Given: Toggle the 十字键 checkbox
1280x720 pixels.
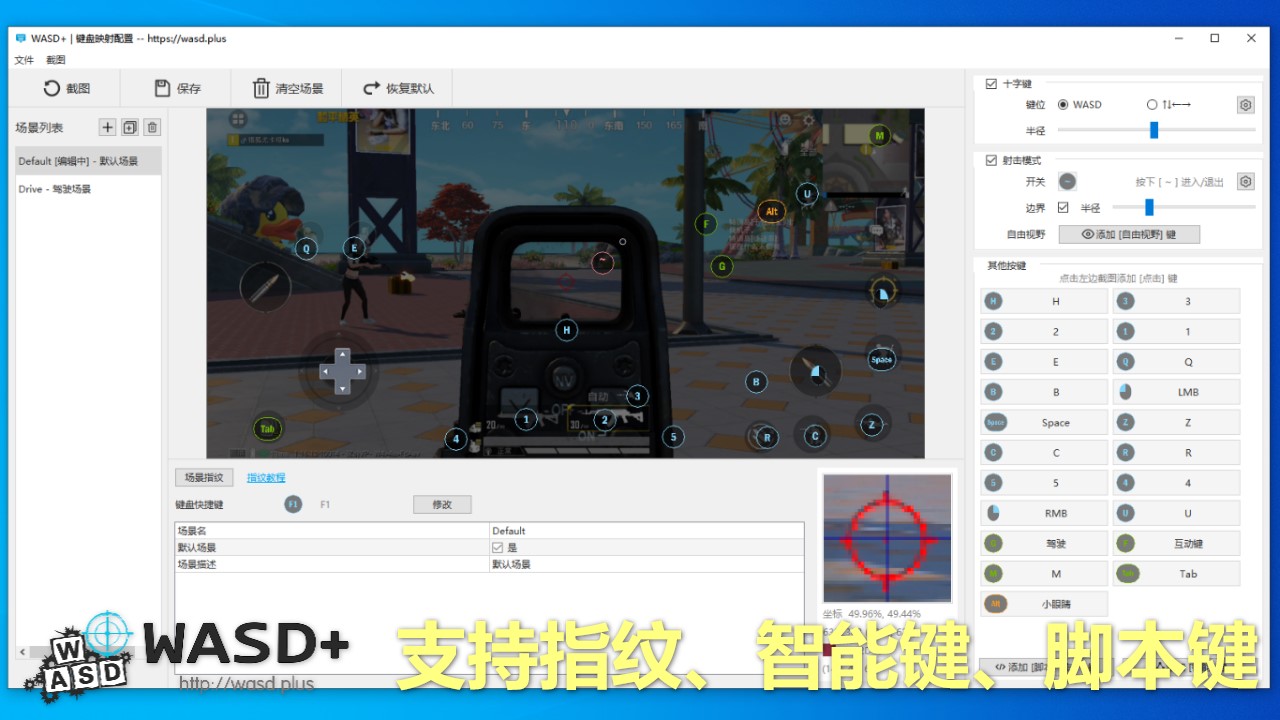Looking at the screenshot, I should [x=991, y=84].
